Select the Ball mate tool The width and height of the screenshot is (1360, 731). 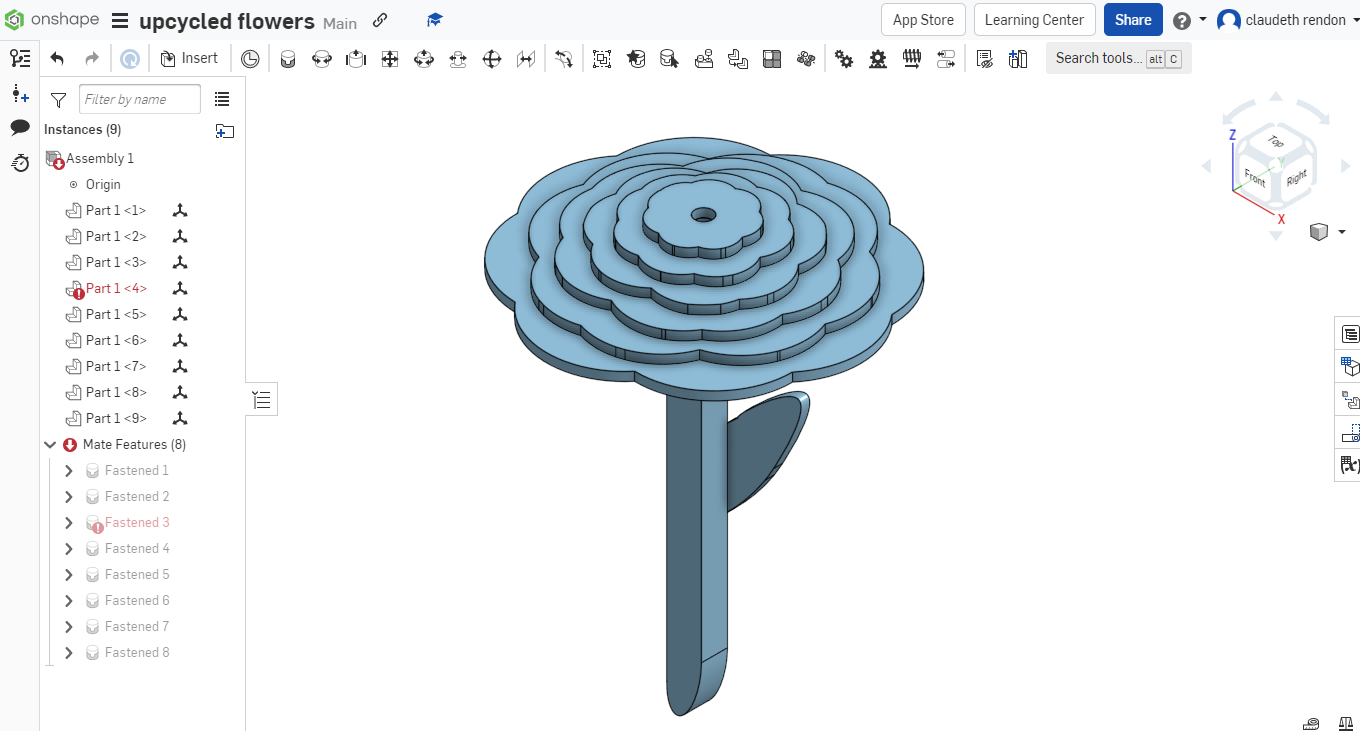492,59
